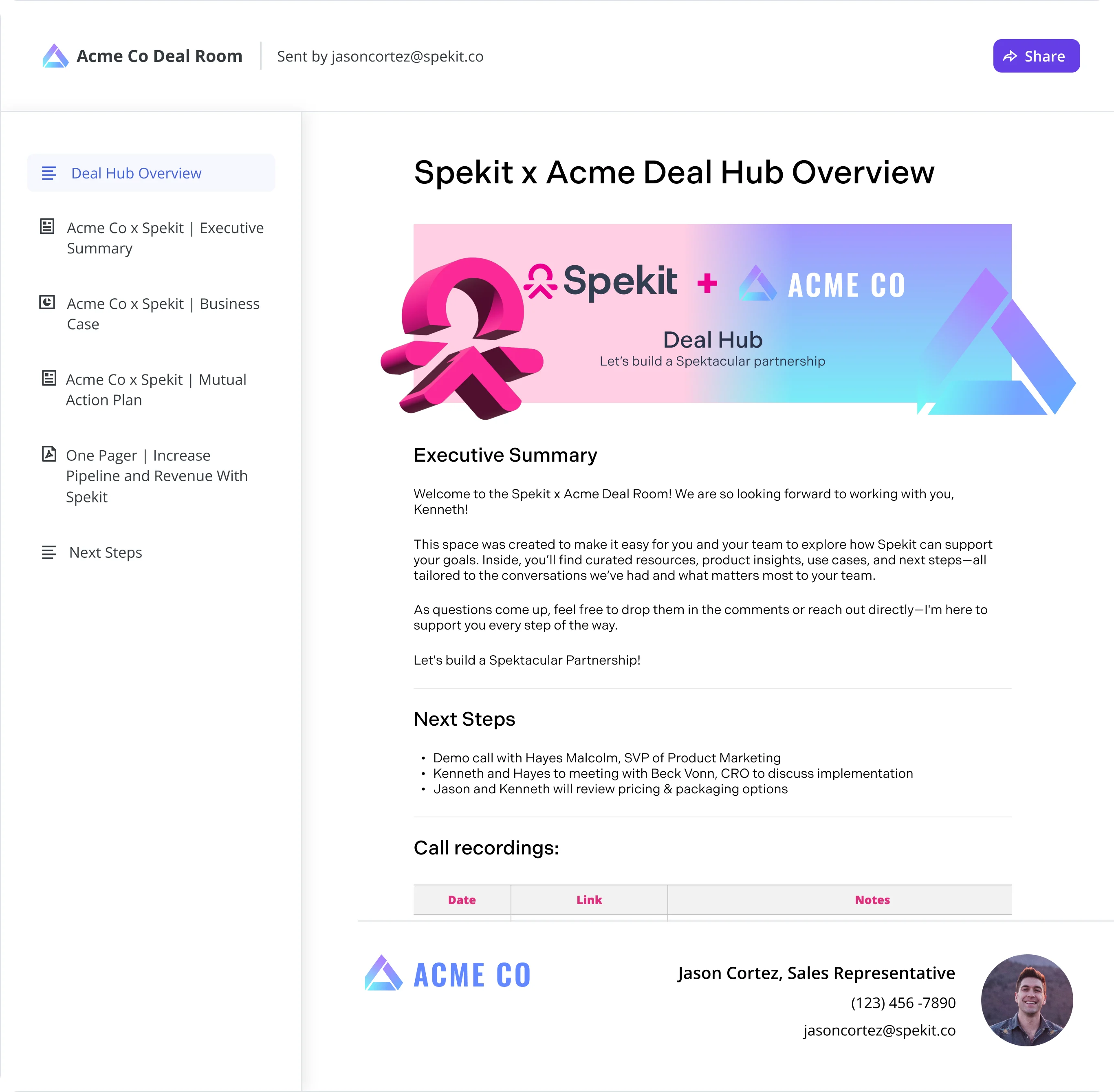The height and width of the screenshot is (1092, 1114).
Task: Click the Mutual Action Plan document icon
Action: pos(49,378)
